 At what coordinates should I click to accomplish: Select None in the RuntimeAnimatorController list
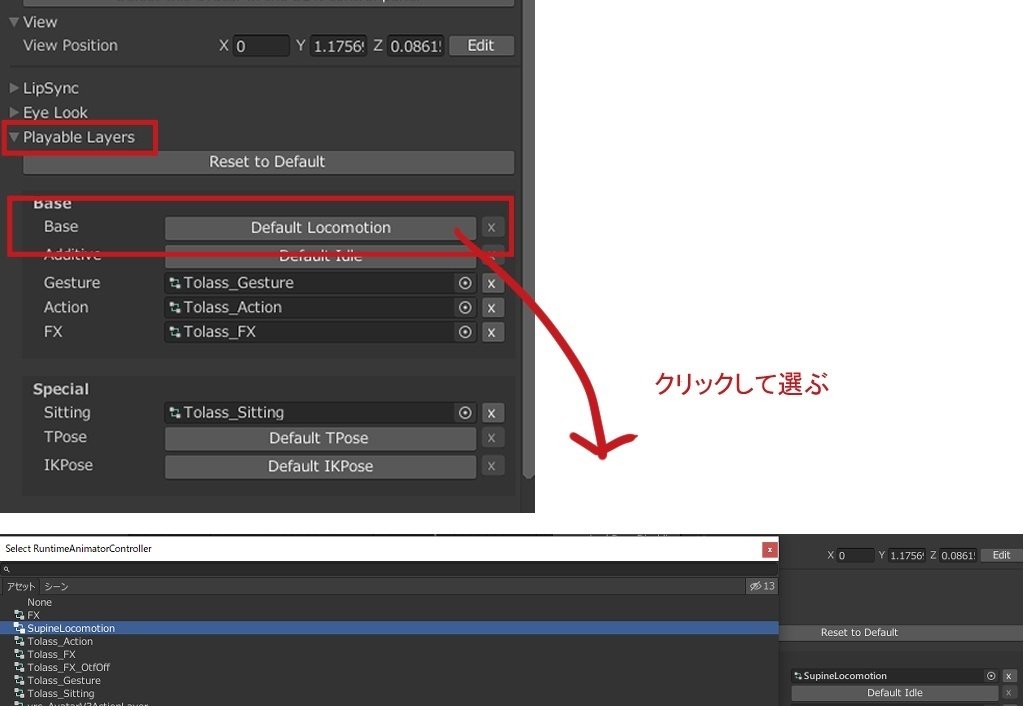40,602
